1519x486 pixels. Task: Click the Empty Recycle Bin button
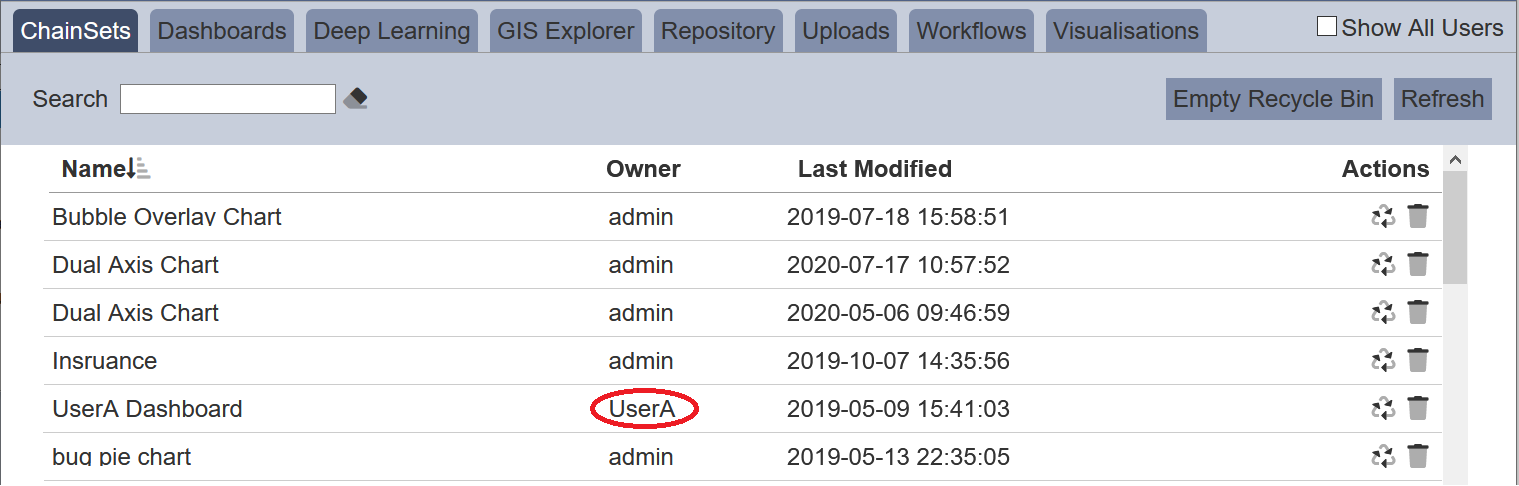(1274, 99)
